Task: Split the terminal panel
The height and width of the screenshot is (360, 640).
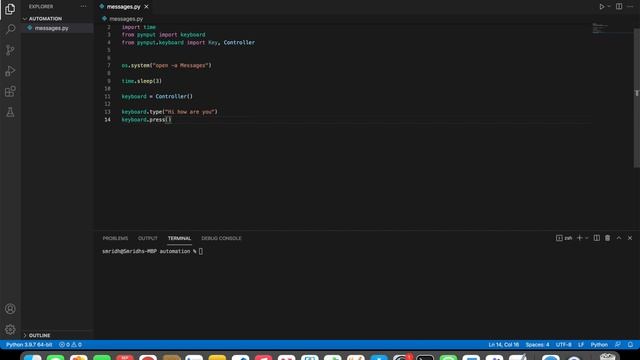Action: click(596, 238)
